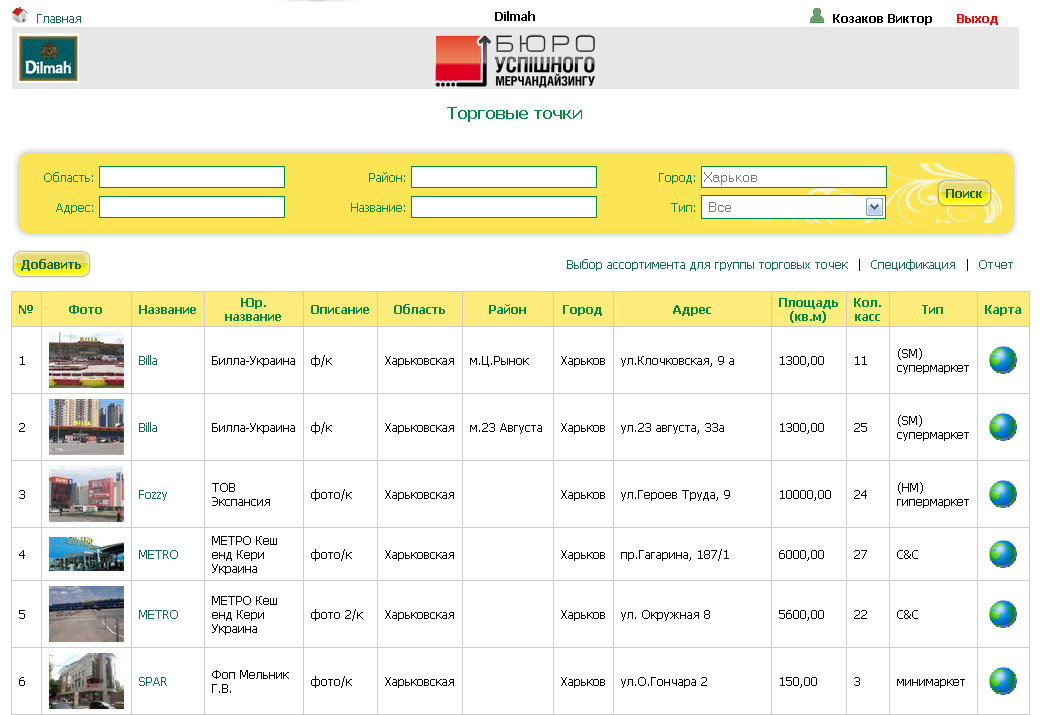Click the Название column header
The image size is (1043, 715).
[x=168, y=309]
